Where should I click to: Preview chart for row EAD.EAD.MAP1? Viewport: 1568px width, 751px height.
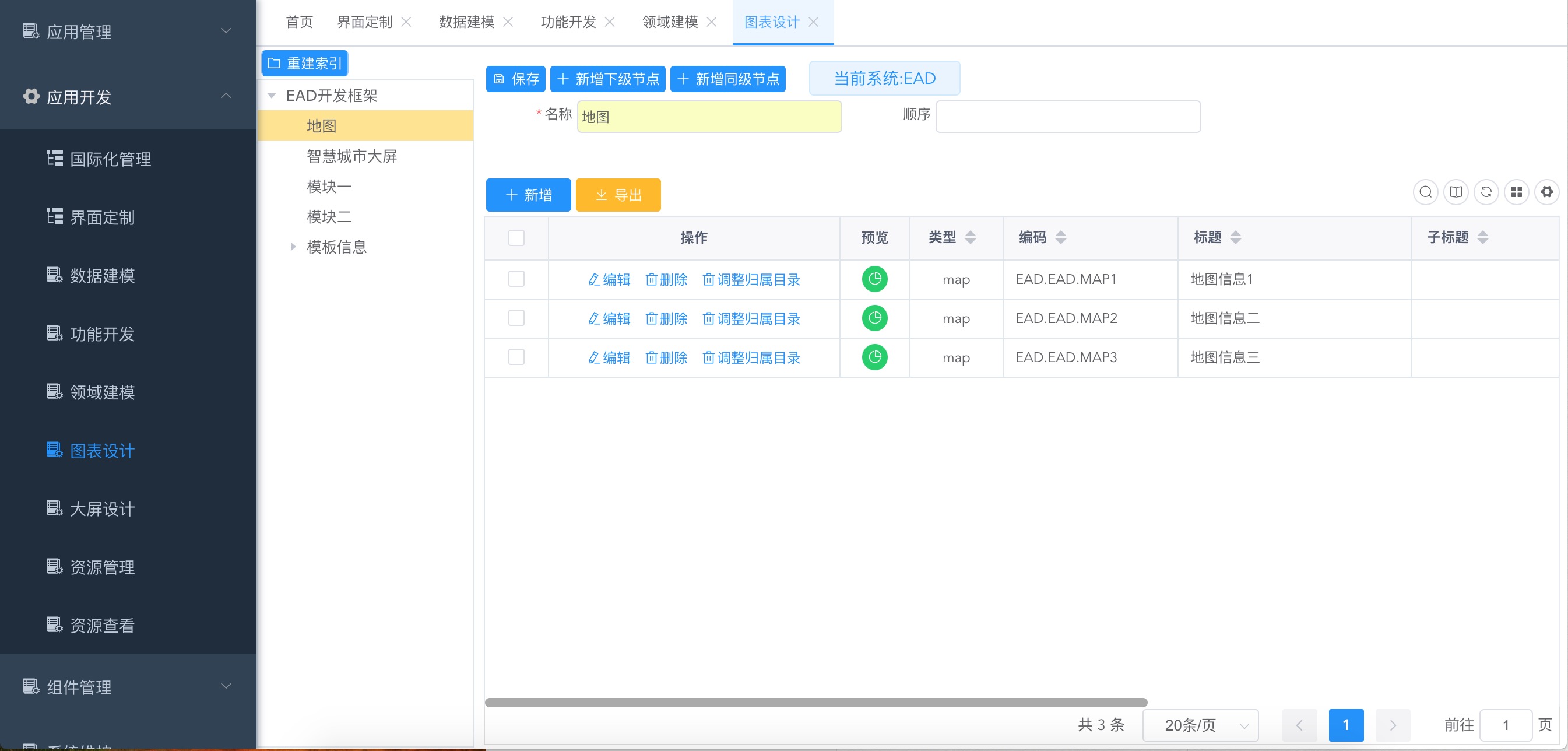click(x=874, y=279)
